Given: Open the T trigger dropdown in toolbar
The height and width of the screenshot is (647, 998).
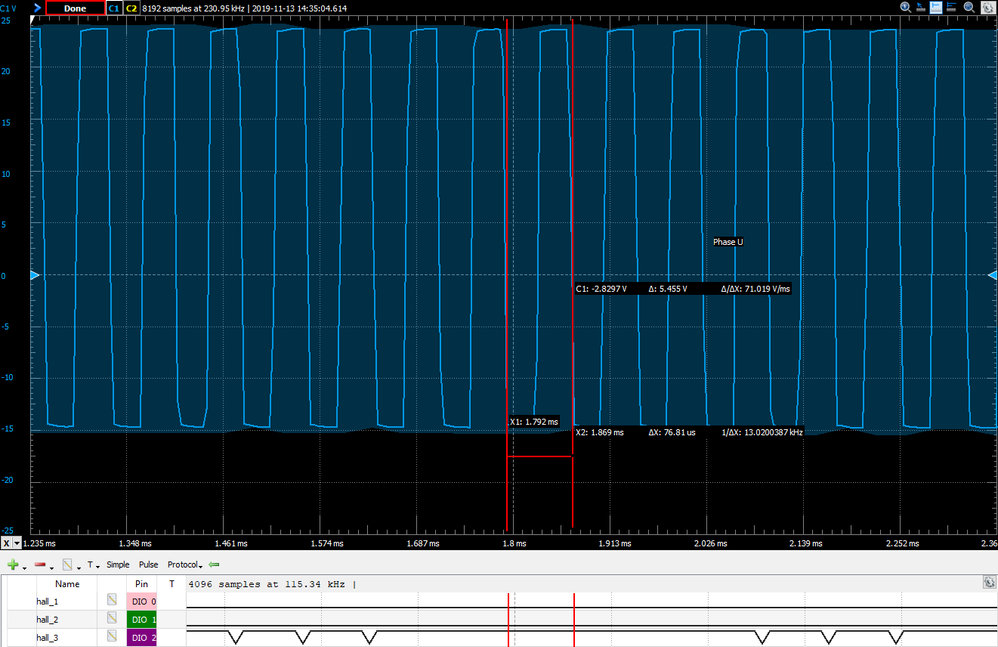Looking at the screenshot, I should click(93, 564).
